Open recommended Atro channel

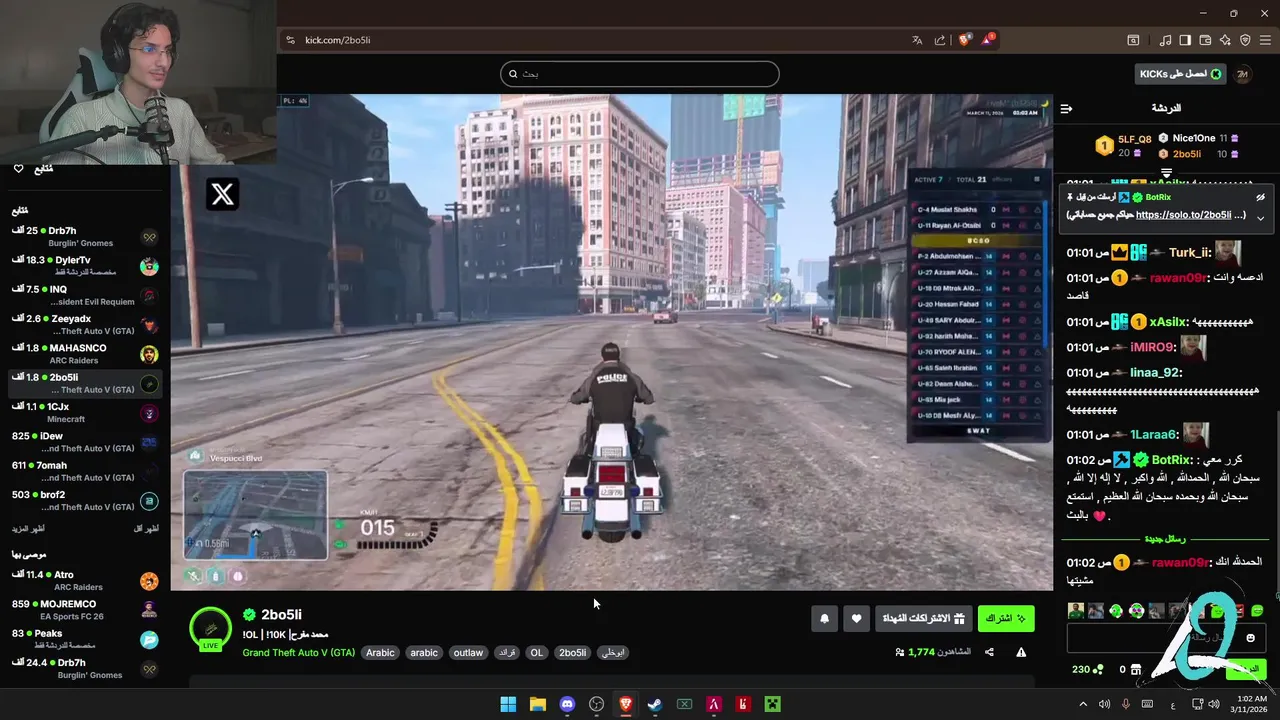pos(85,581)
